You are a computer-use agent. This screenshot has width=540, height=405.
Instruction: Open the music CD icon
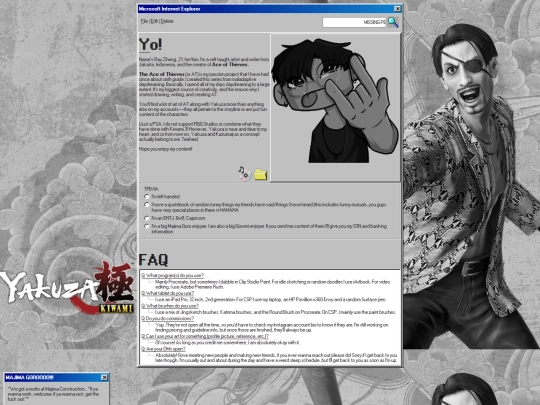[x=244, y=173]
